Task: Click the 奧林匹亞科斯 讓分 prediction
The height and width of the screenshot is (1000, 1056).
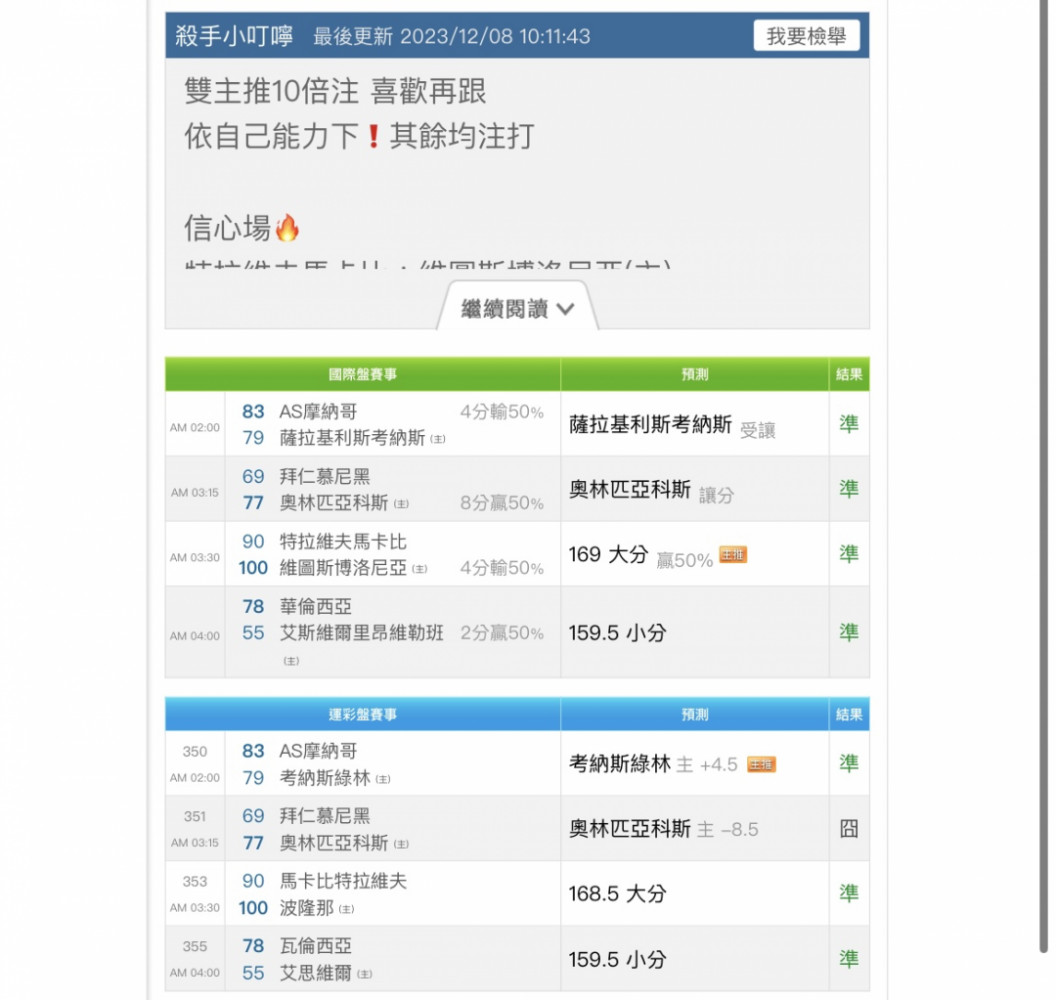Action: click(x=651, y=490)
